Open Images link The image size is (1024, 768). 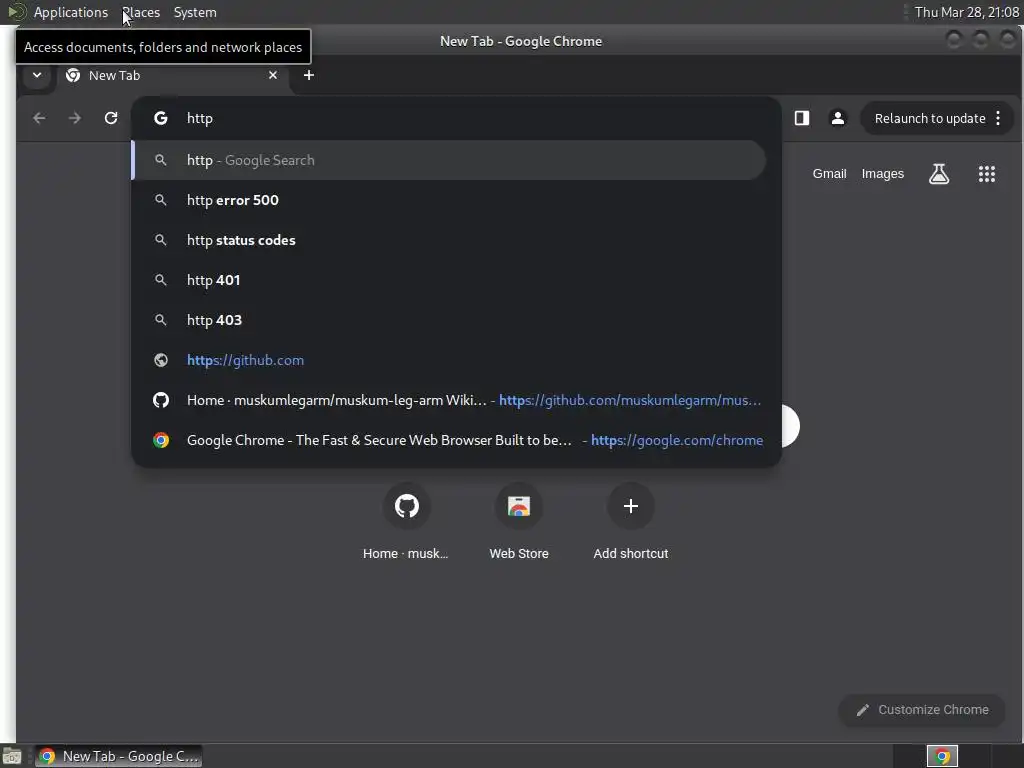[882, 174]
